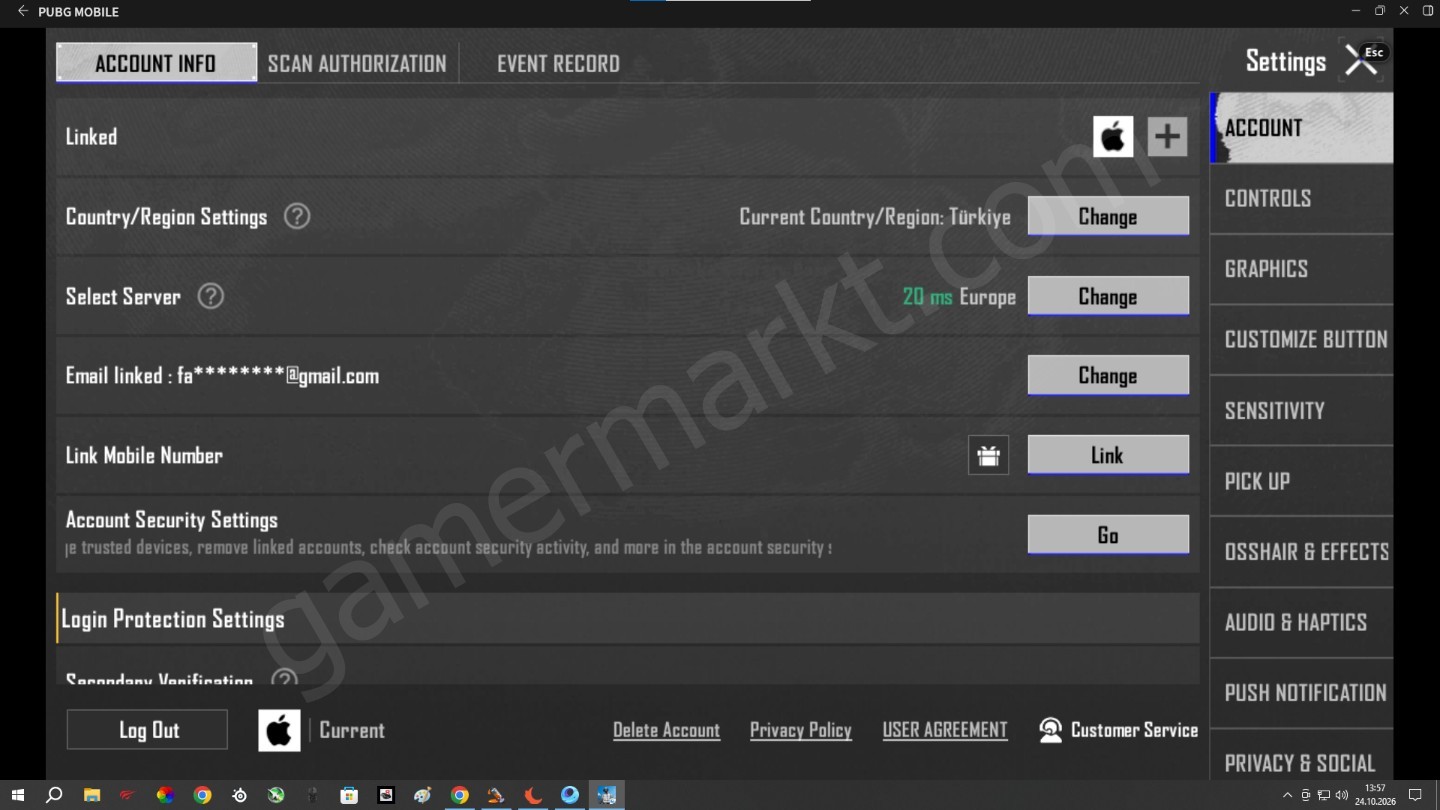Open Pick Up settings category

1301,481
